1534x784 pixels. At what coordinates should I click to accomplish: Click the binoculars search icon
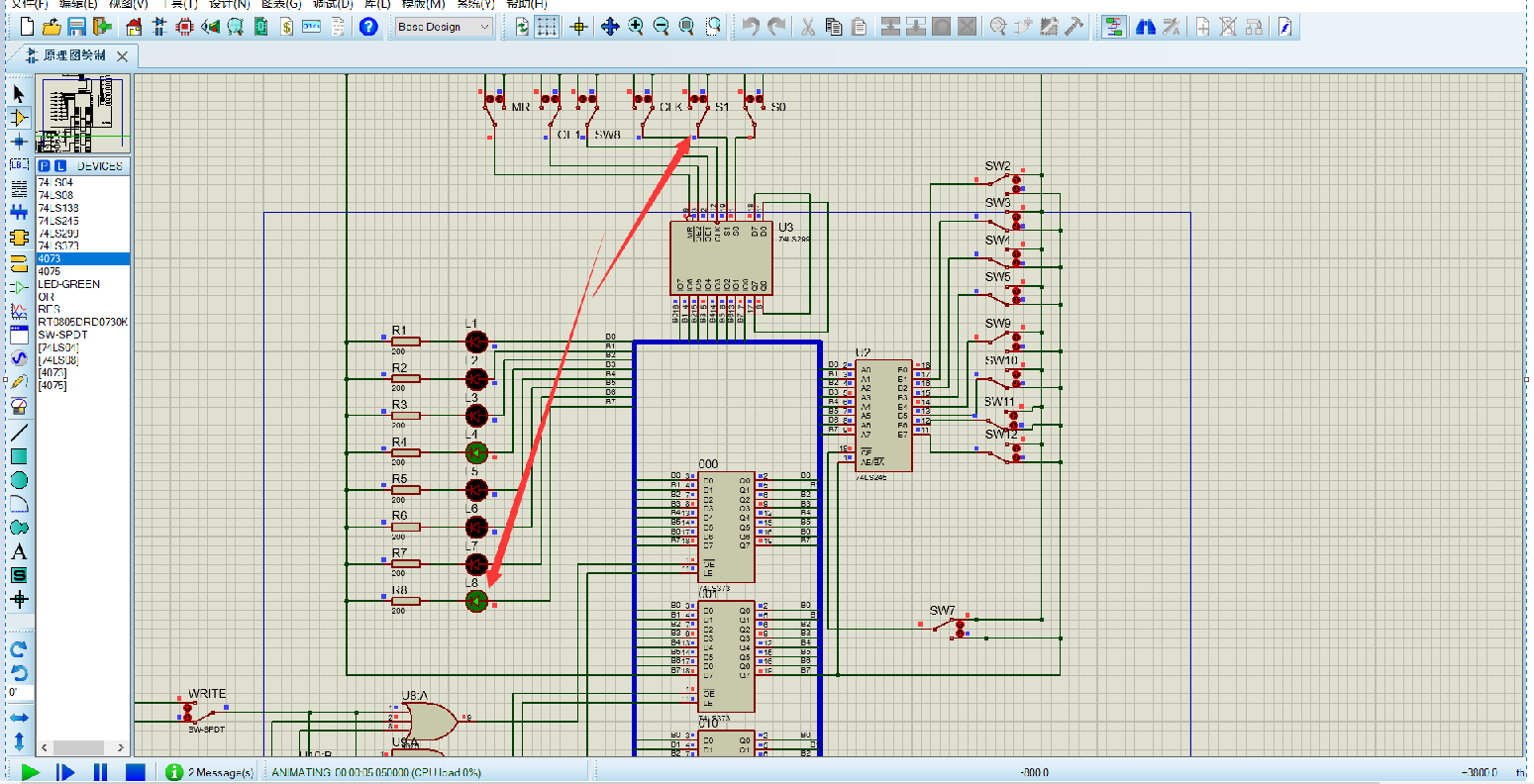[x=1147, y=27]
